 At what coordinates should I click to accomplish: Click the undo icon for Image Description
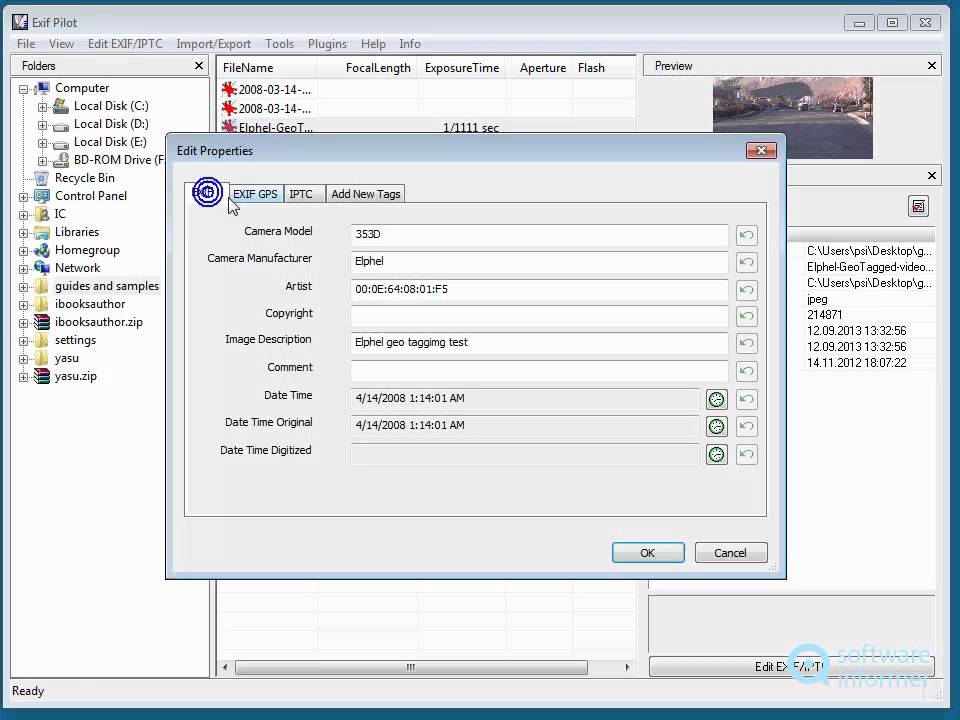[x=746, y=344]
